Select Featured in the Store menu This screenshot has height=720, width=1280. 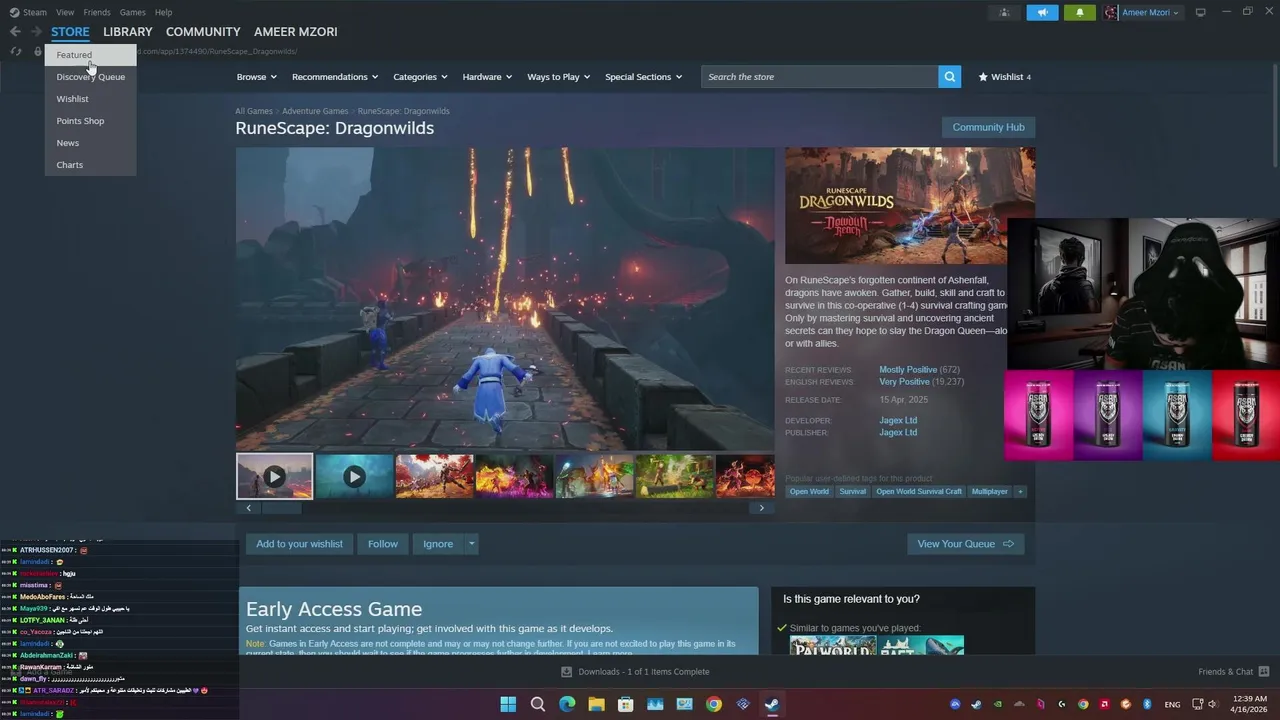(90, 55)
